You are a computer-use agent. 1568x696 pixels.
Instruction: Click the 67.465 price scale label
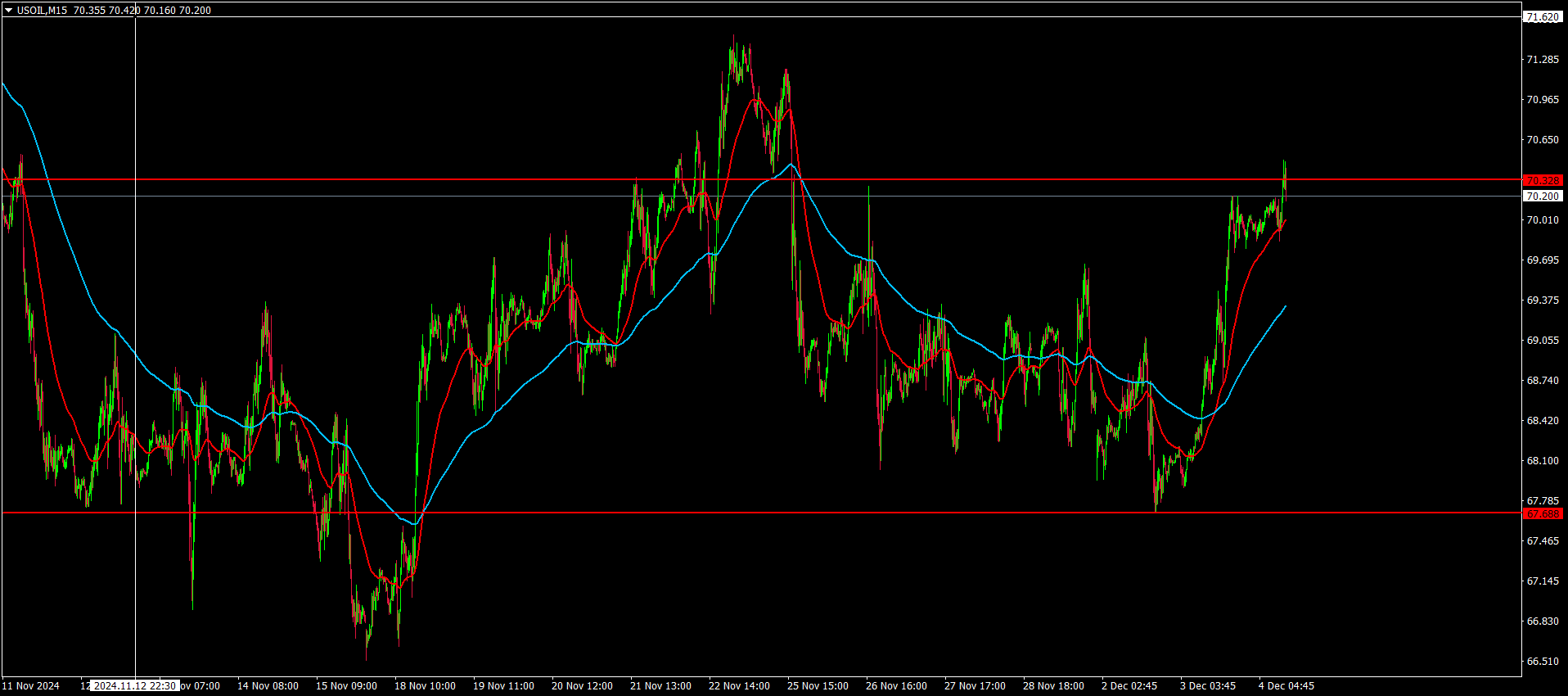[x=1543, y=541]
